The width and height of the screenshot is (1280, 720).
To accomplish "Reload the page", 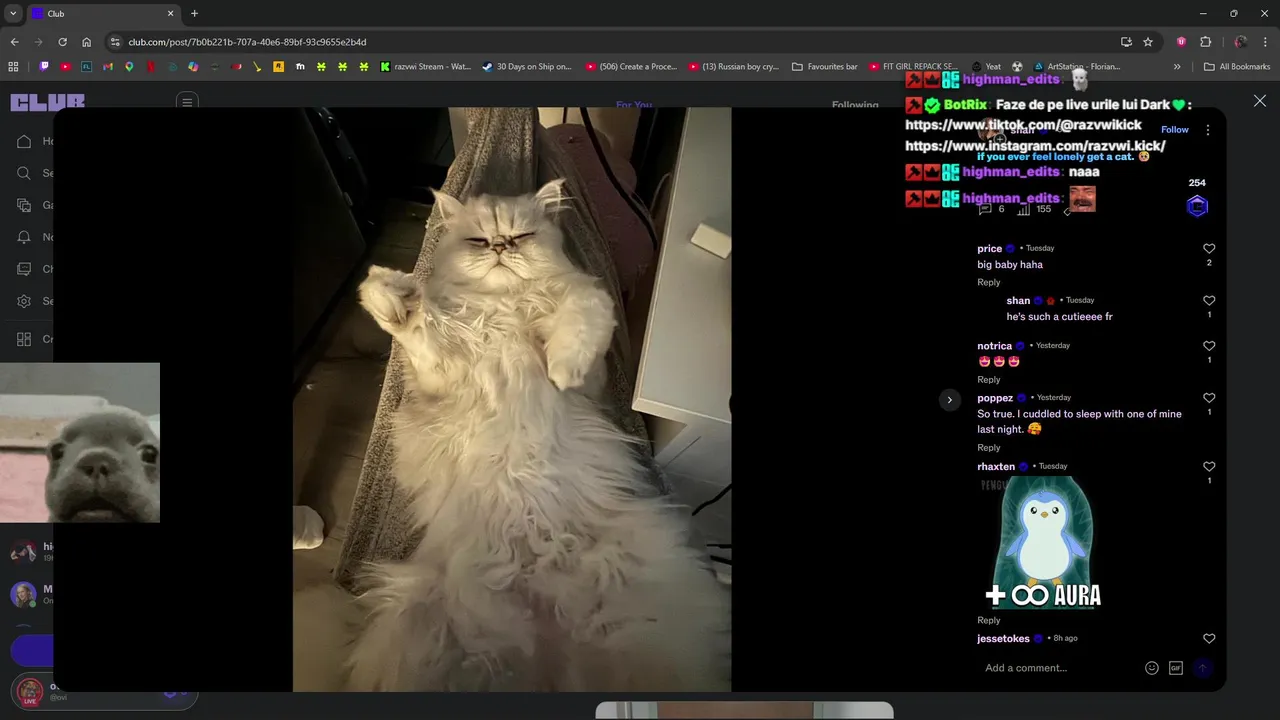I will tap(62, 42).
